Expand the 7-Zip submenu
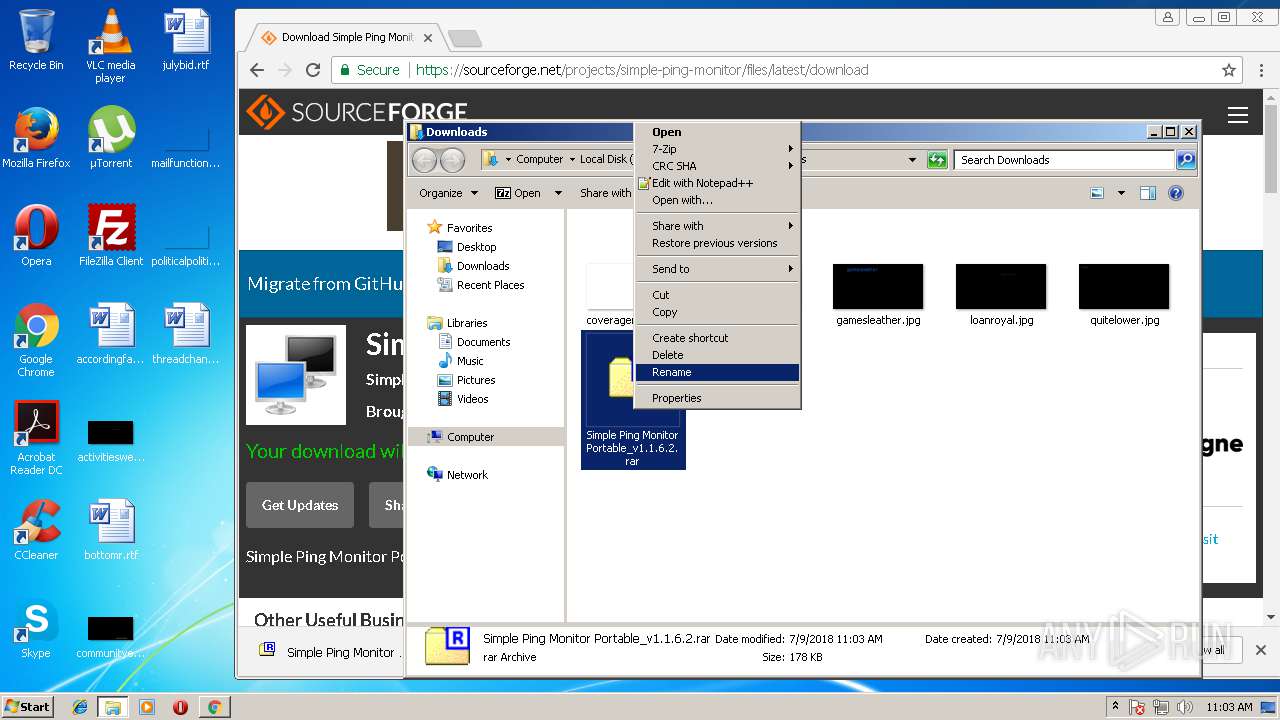This screenshot has height=720, width=1280. pyautogui.click(x=718, y=149)
